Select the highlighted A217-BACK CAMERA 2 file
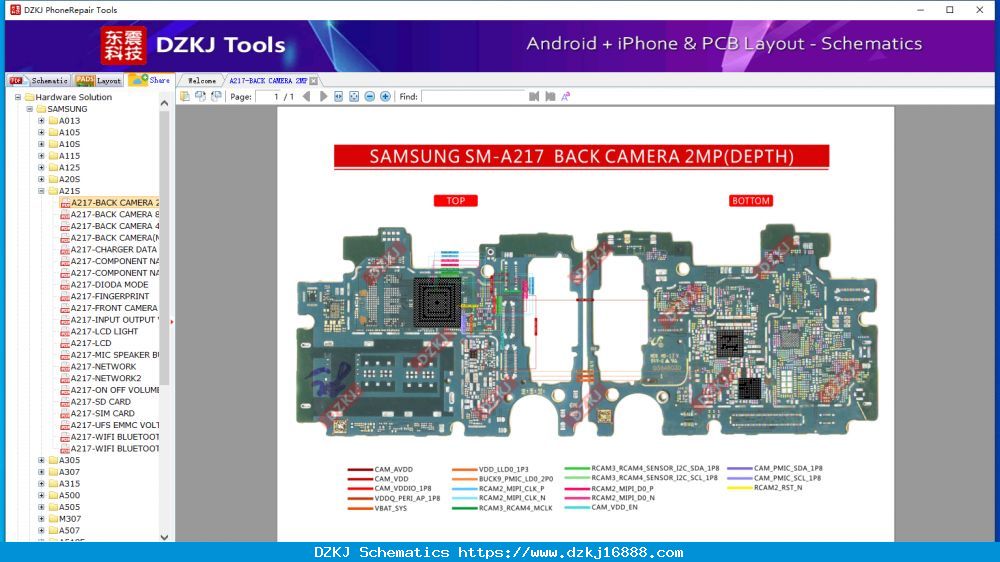 click(115, 203)
